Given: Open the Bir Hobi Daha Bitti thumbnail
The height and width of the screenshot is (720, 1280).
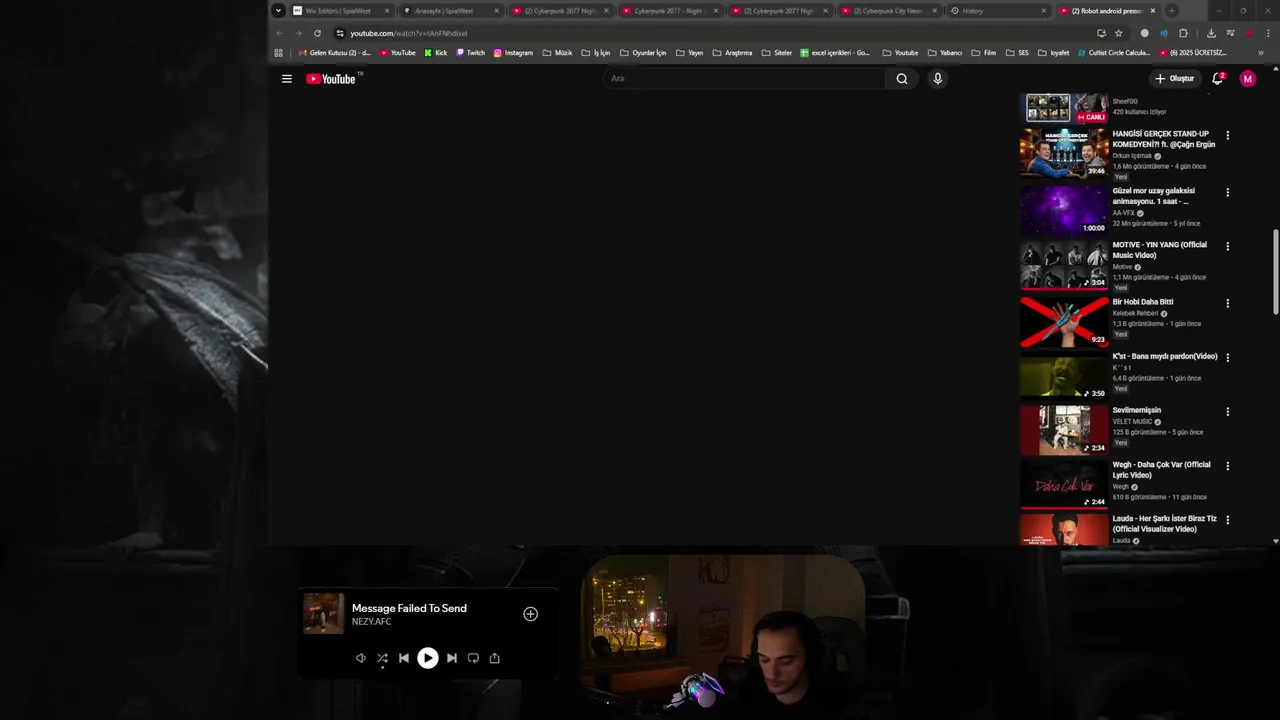Looking at the screenshot, I should pyautogui.click(x=1064, y=321).
